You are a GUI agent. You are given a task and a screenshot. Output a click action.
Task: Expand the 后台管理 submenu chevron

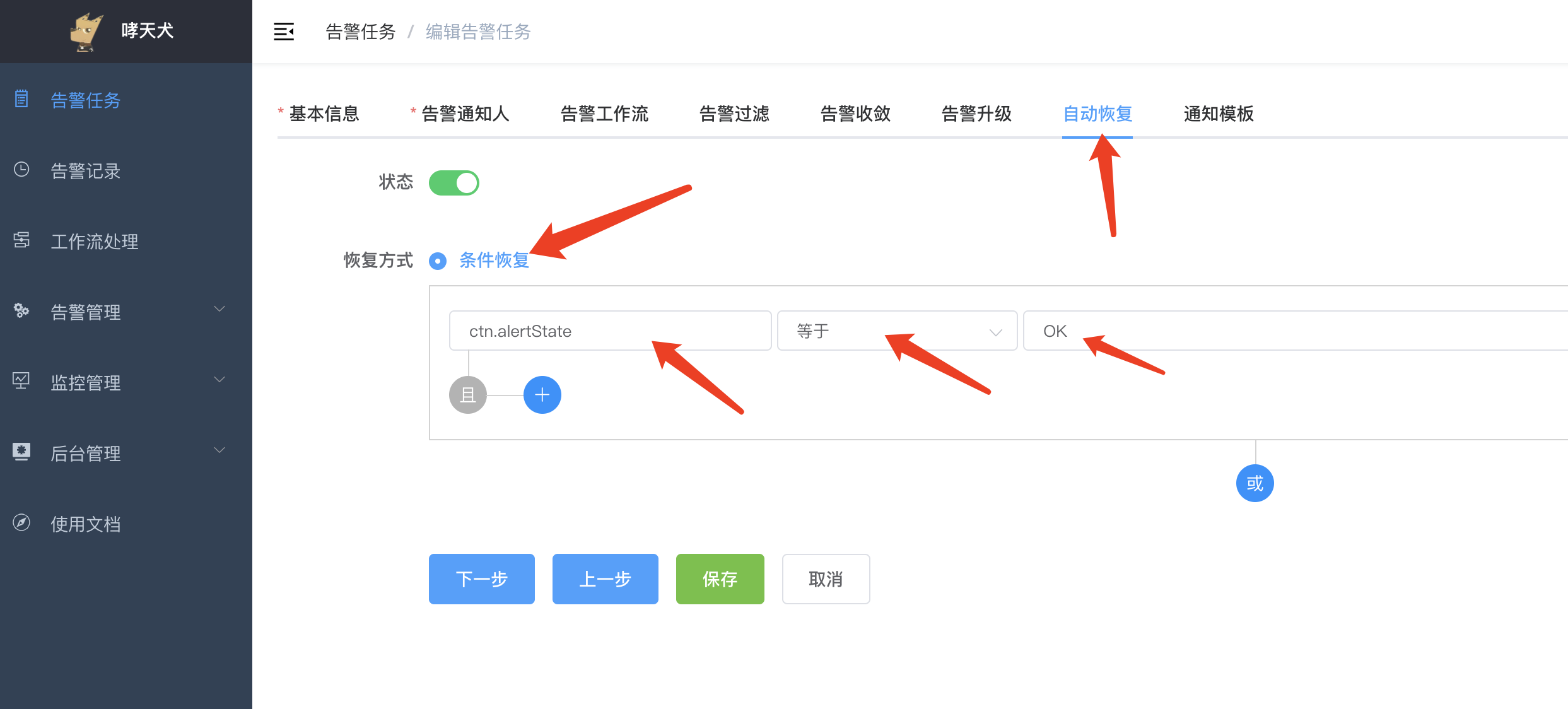tap(219, 450)
